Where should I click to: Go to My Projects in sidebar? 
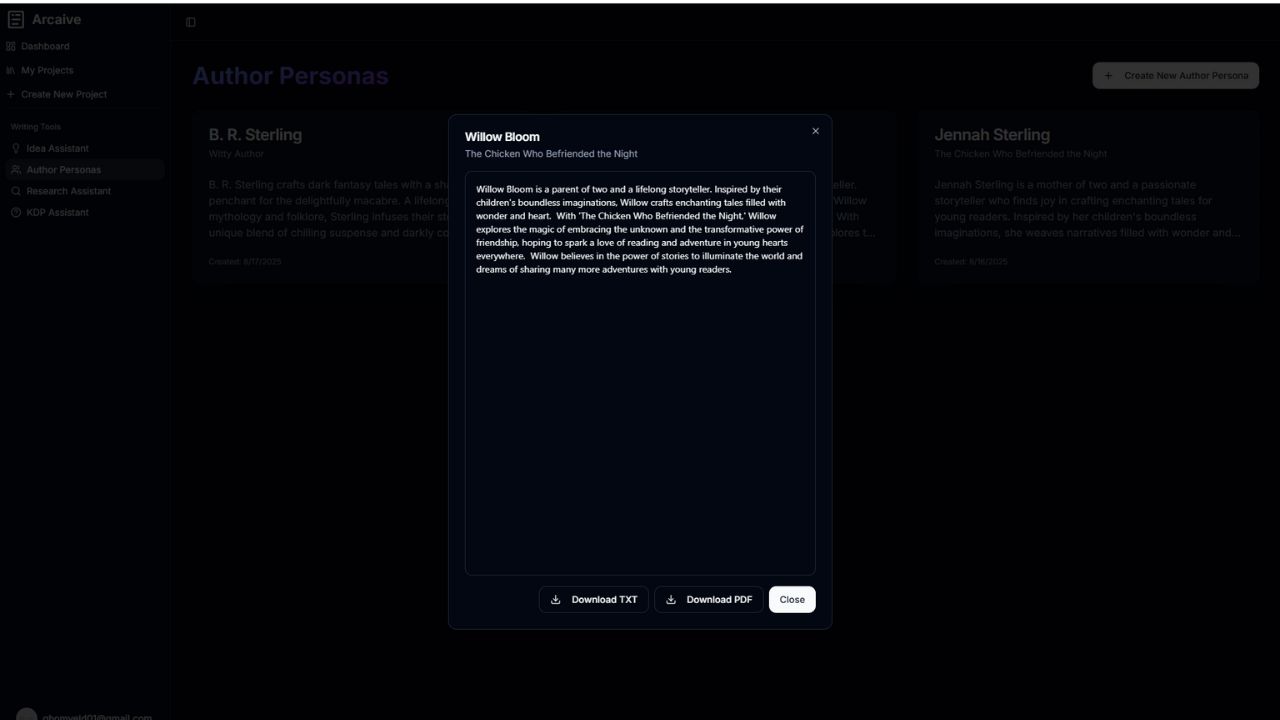pos(40,70)
